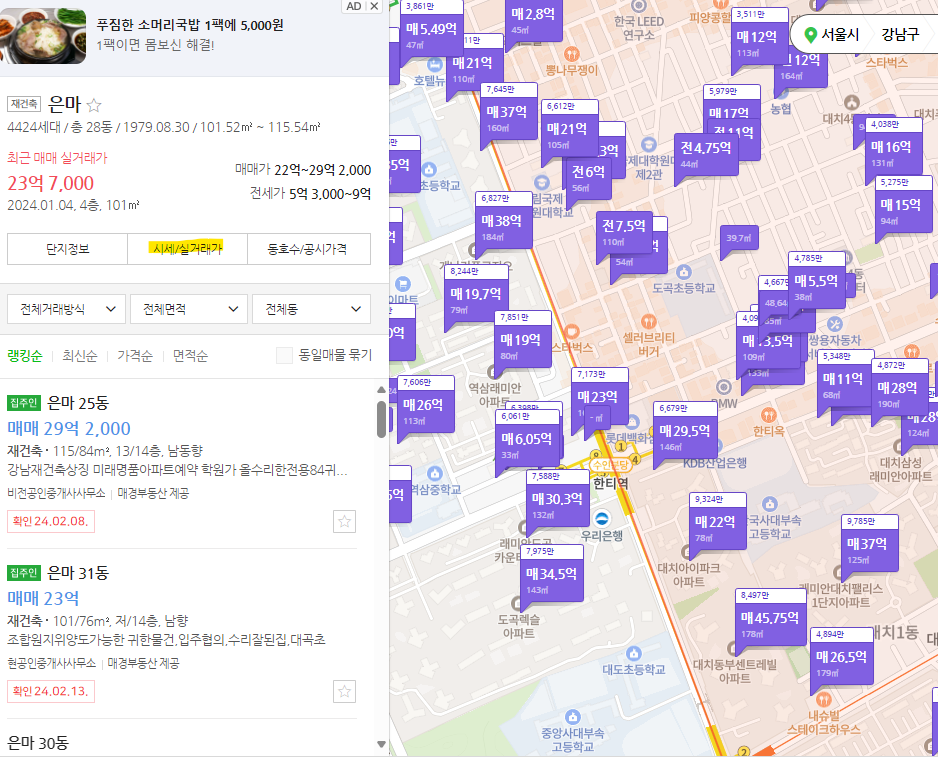Open the 시세/실거래가 tab
938x757 pixels.
click(188, 249)
